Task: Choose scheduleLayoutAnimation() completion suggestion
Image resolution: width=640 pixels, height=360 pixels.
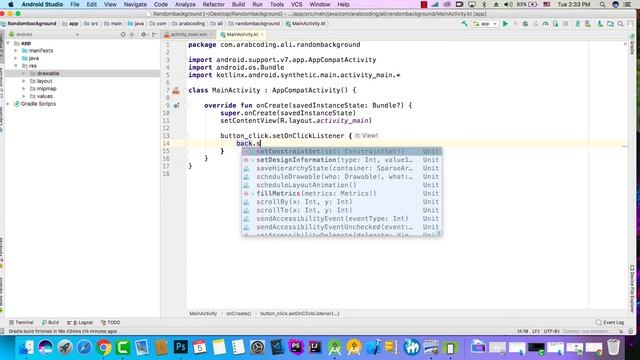Action: tap(342, 185)
